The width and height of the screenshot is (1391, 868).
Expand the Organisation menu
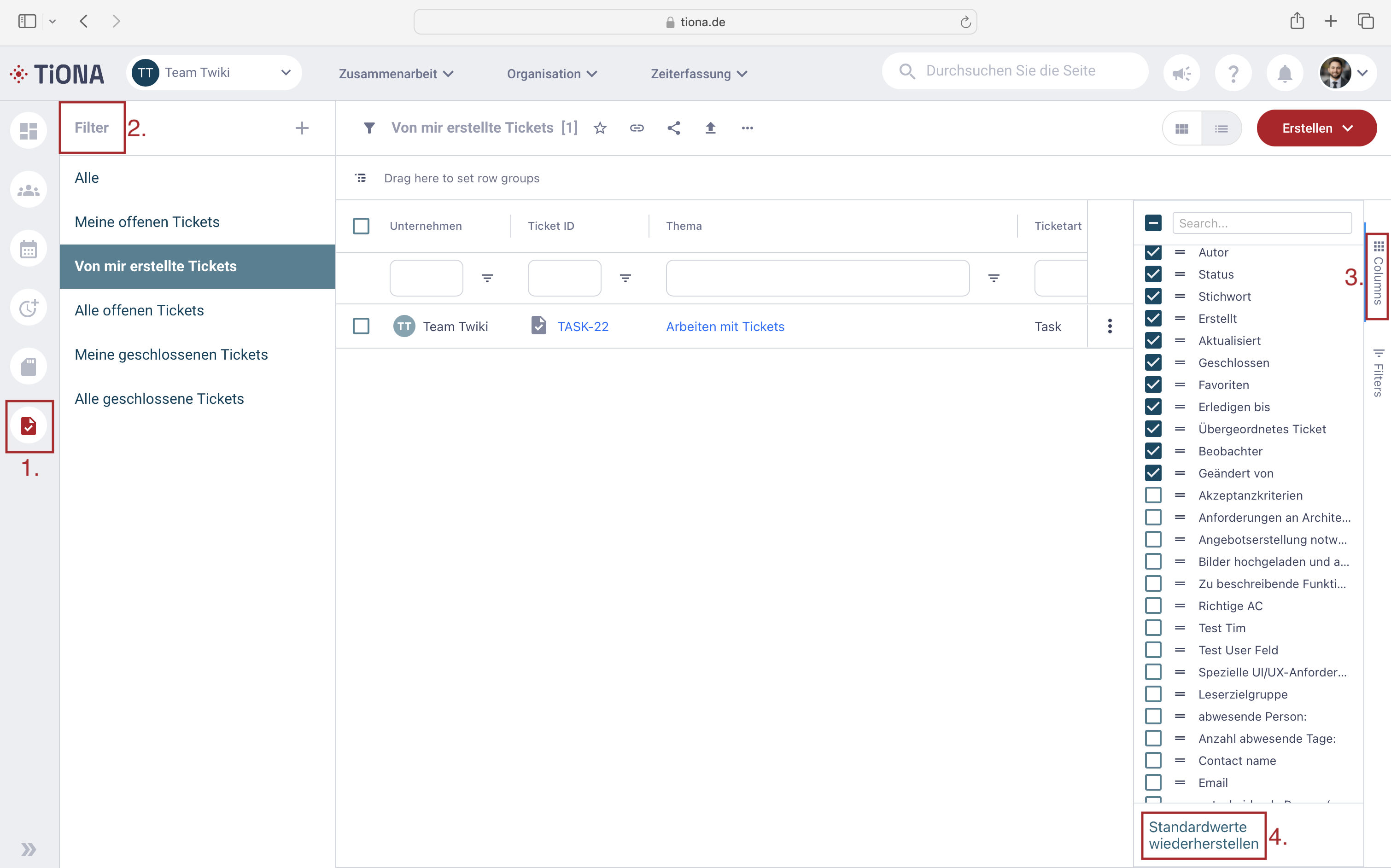pyautogui.click(x=552, y=74)
